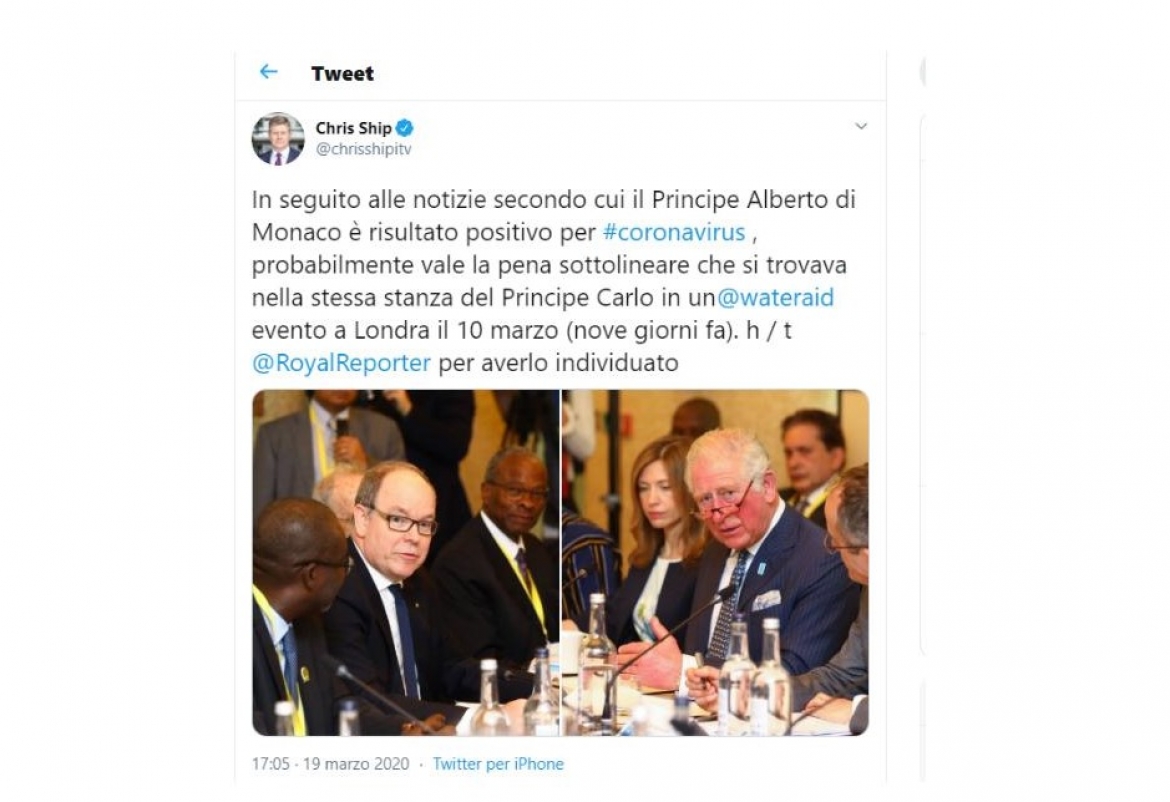Image resolution: width=1170 pixels, height=802 pixels.
Task: Click the blue verified badge
Action: tap(404, 128)
